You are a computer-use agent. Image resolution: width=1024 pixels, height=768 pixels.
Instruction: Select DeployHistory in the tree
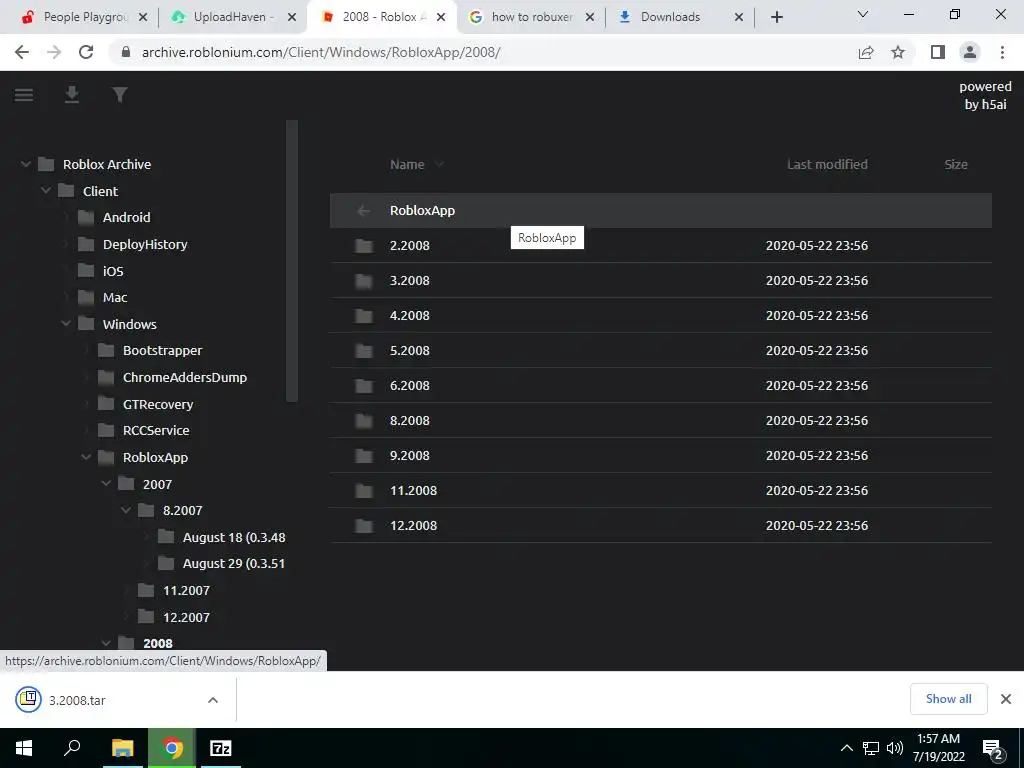[x=145, y=244]
